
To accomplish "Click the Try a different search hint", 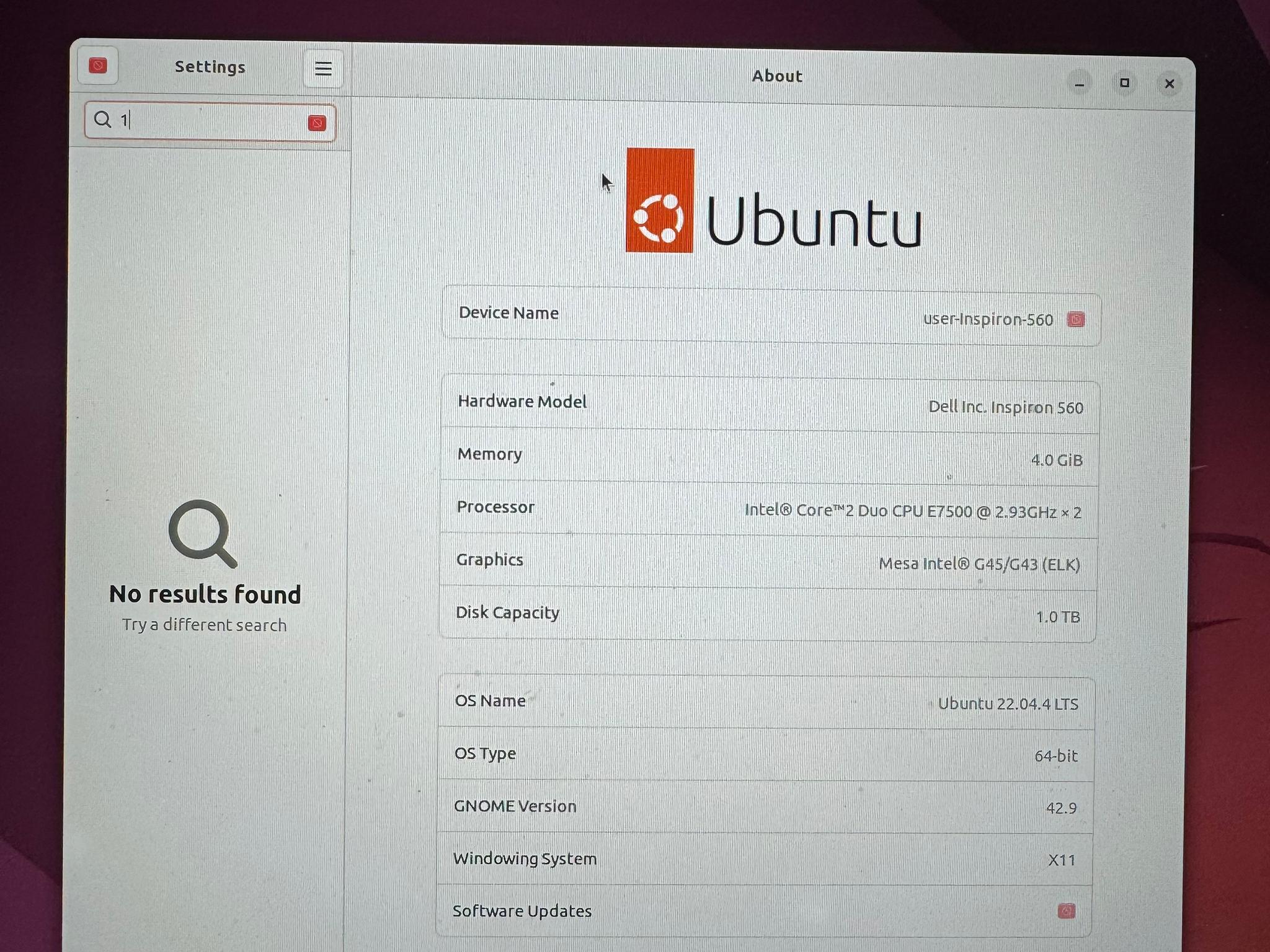I will click(204, 625).
